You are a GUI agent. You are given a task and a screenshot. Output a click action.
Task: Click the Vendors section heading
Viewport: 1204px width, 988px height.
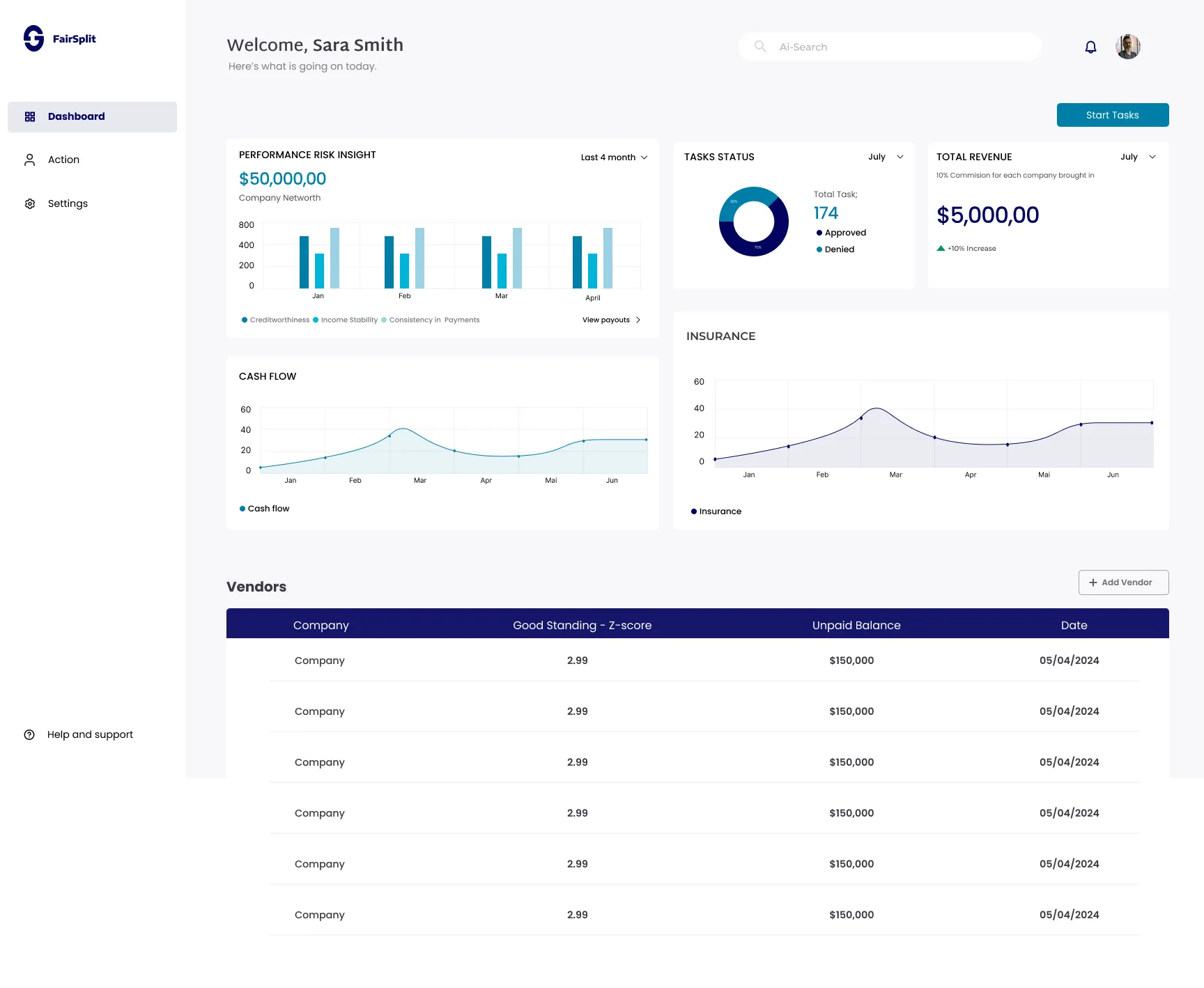(x=256, y=587)
